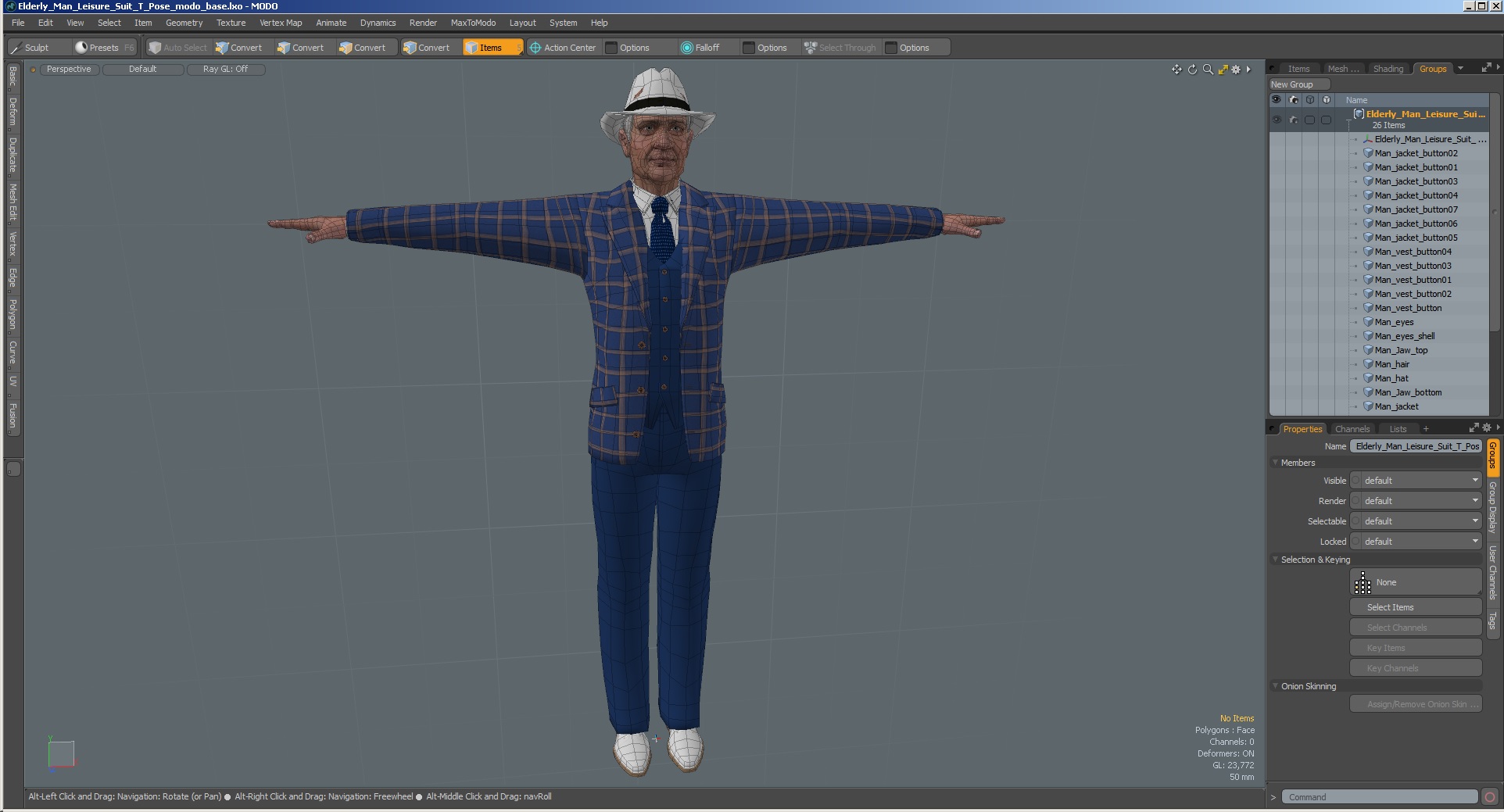Click the Select Items button
This screenshot has height=812, width=1504.
click(x=1416, y=607)
